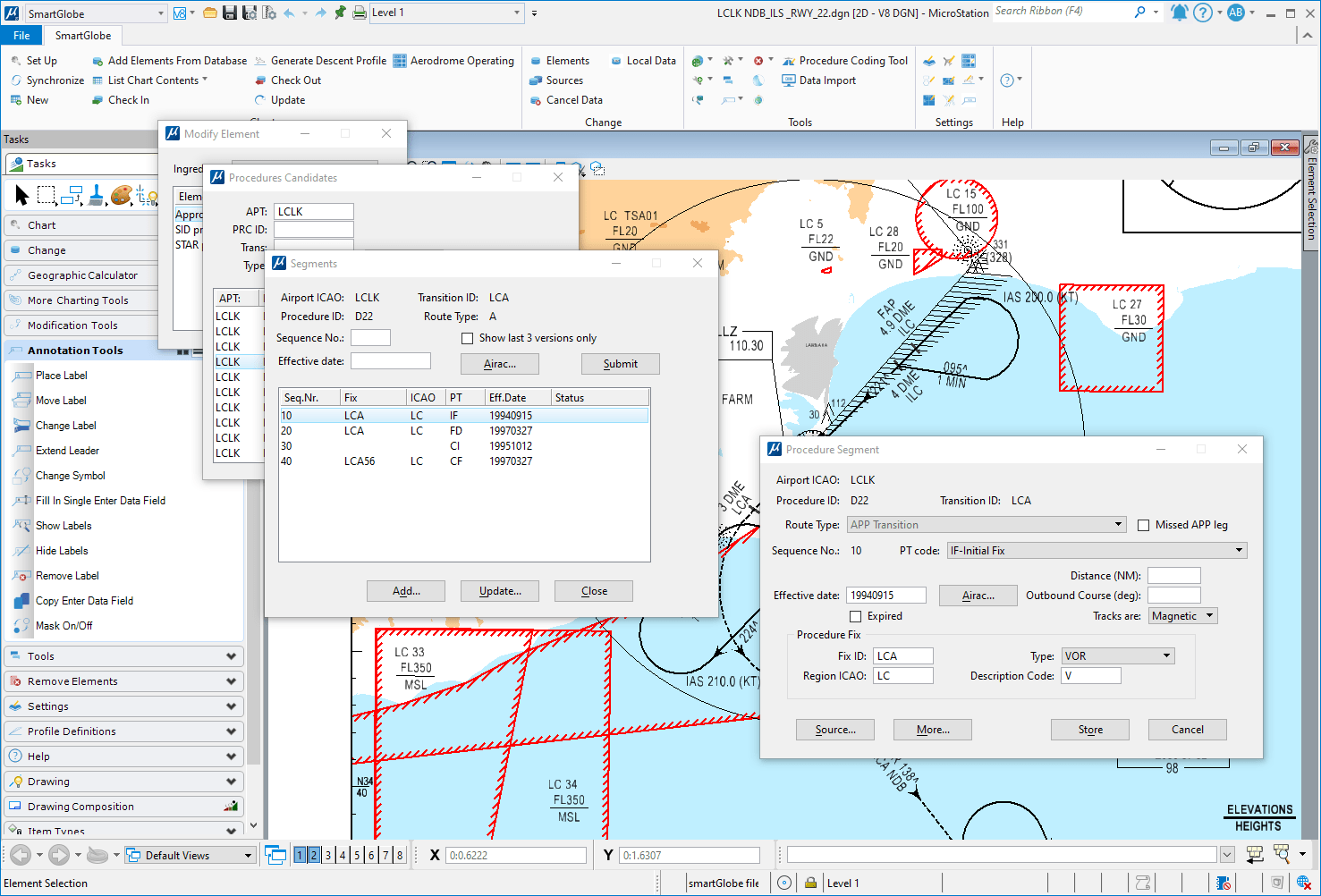Check the Expired checkbox in Procedure Segment
This screenshot has width=1321, height=896.
coord(854,616)
